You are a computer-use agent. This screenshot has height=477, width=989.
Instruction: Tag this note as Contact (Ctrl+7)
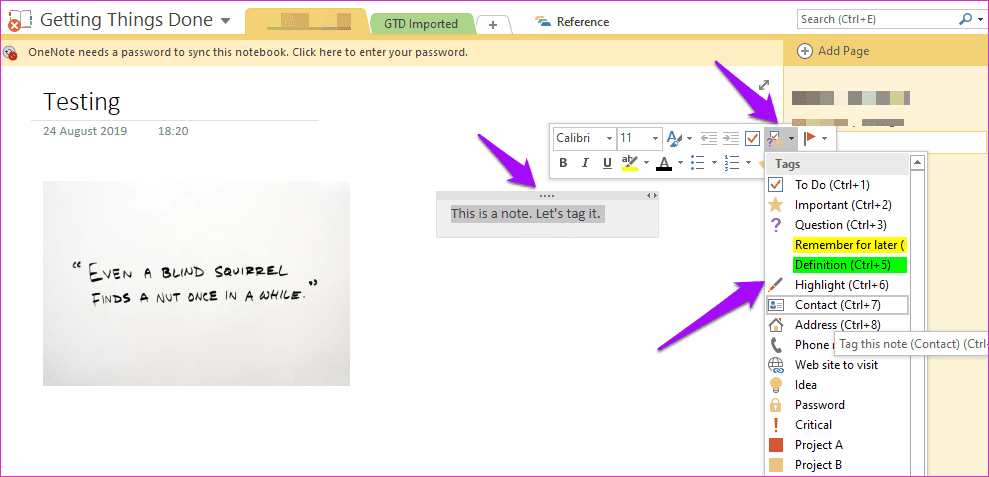[837, 305]
